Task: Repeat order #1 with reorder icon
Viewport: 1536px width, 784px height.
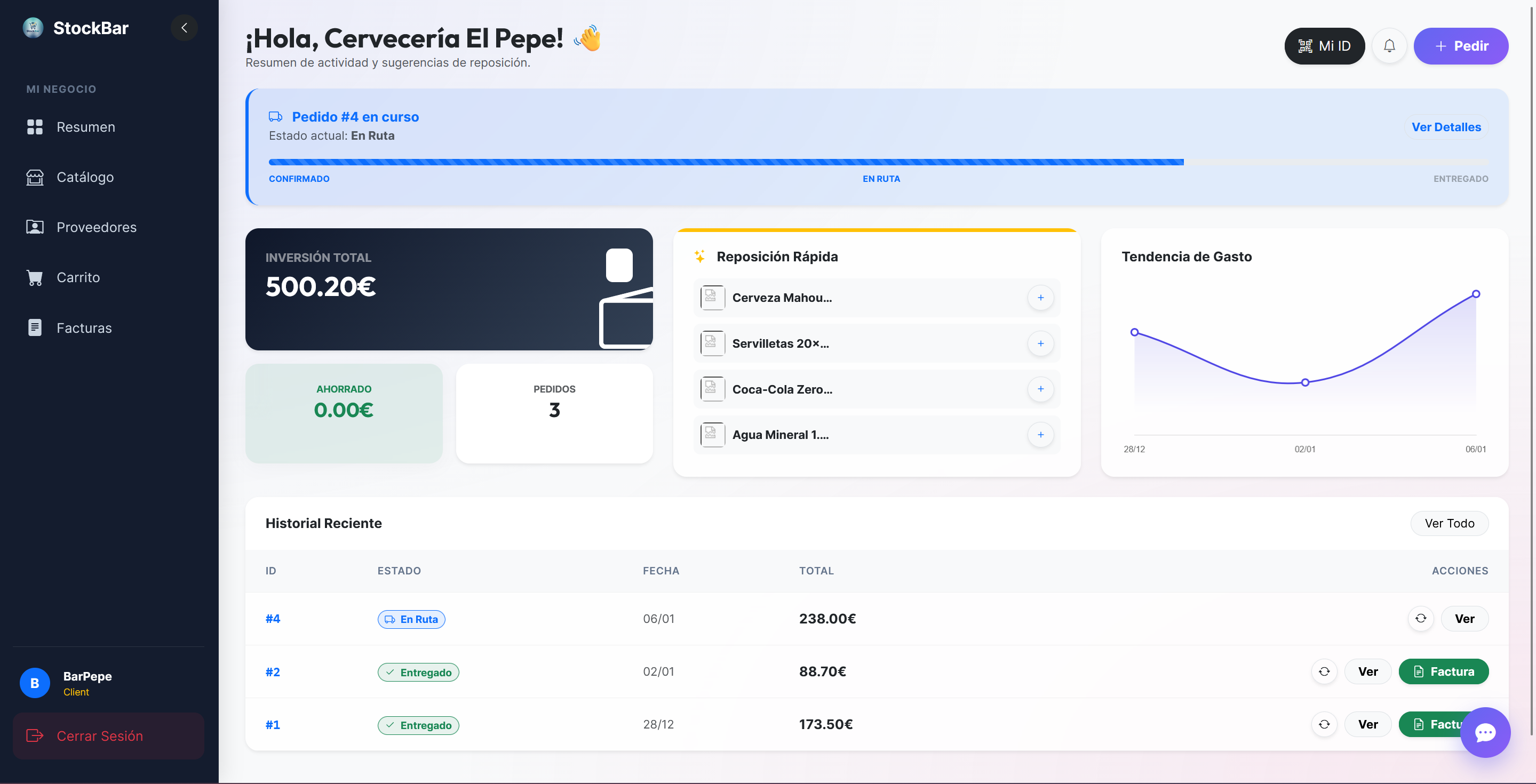Action: (x=1324, y=724)
